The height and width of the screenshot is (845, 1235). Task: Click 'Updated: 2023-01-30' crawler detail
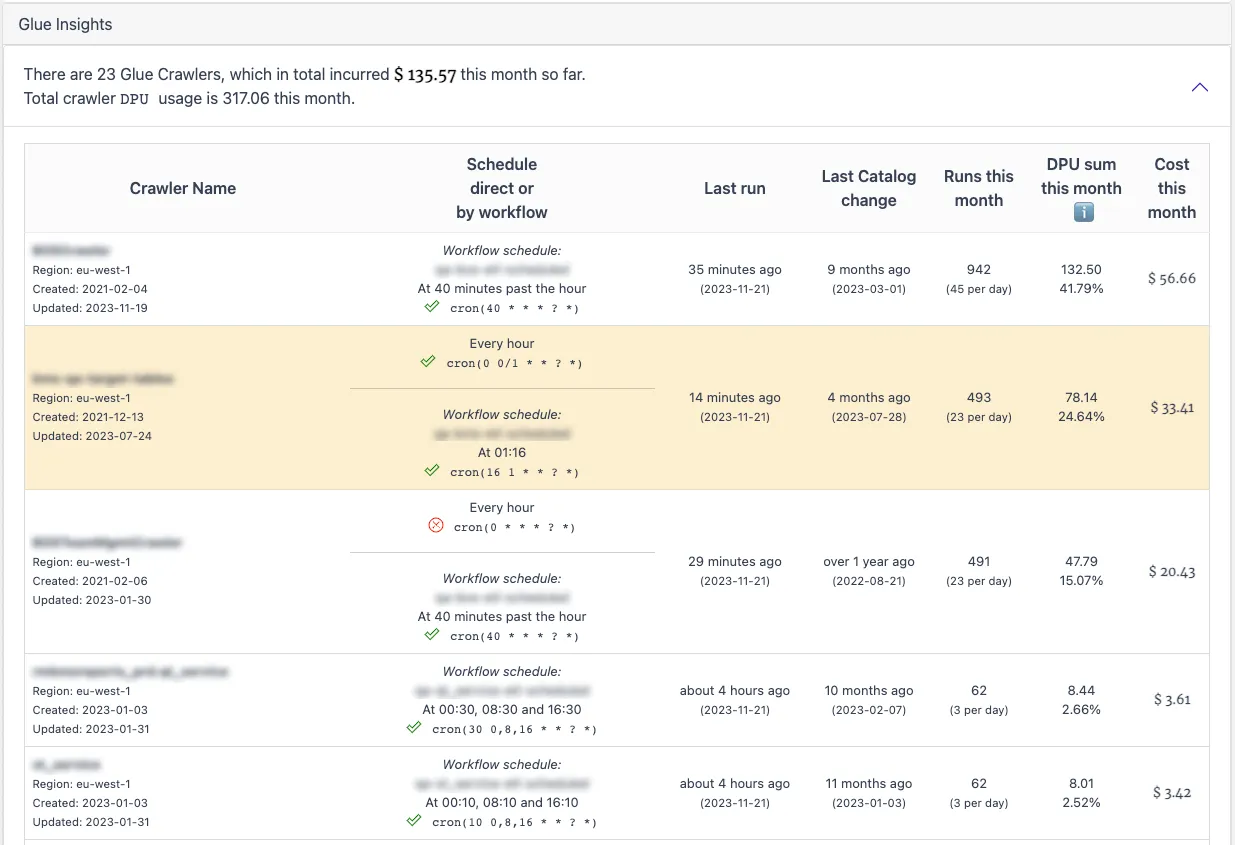[x=91, y=600]
